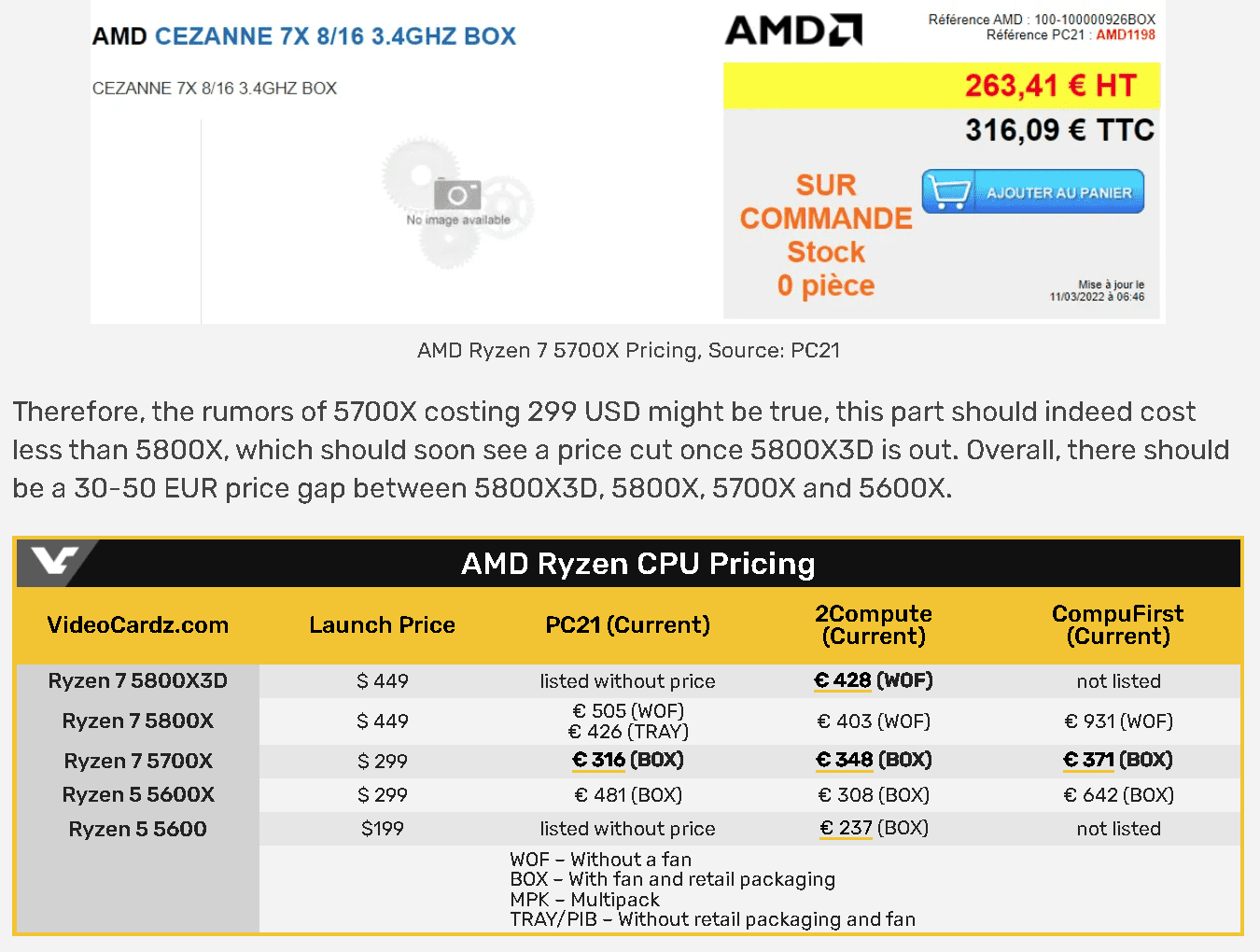Image resolution: width=1260 pixels, height=952 pixels.
Task: Click the shopping cart icon
Action: click(x=949, y=192)
